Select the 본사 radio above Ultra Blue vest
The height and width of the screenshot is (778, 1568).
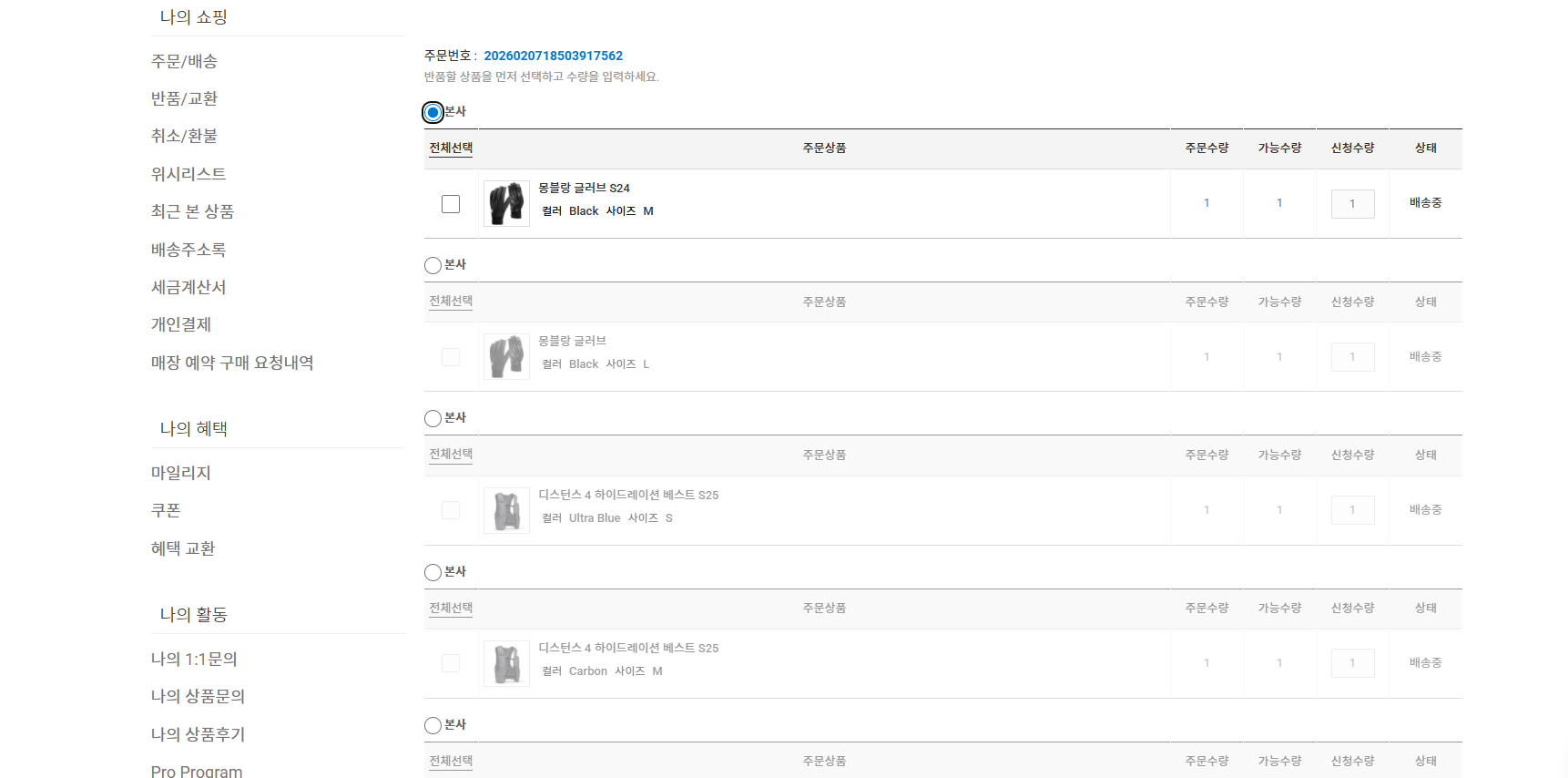click(x=433, y=419)
